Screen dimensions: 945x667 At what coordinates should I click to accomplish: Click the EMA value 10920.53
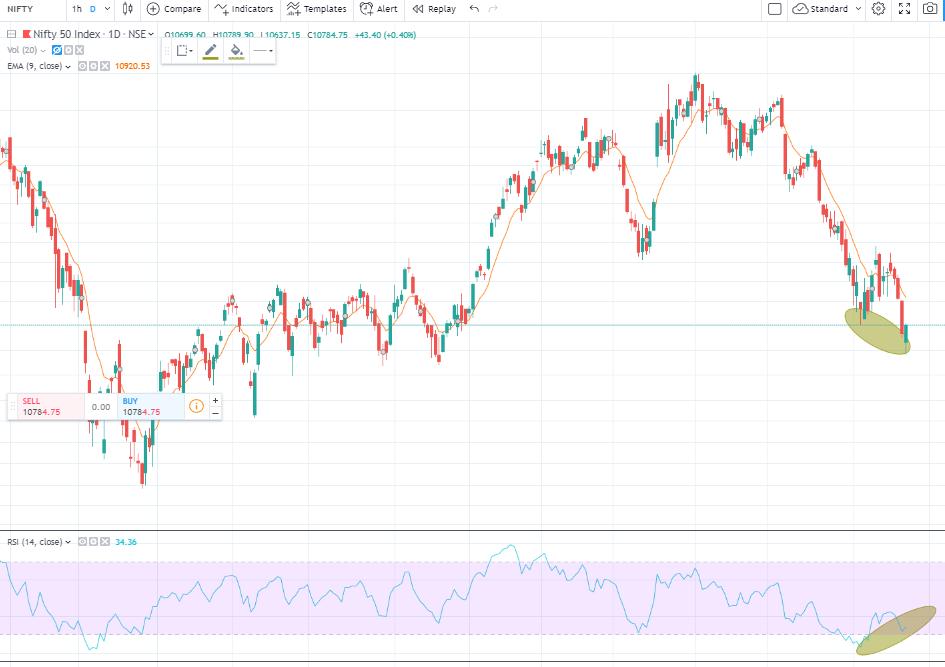click(x=133, y=66)
